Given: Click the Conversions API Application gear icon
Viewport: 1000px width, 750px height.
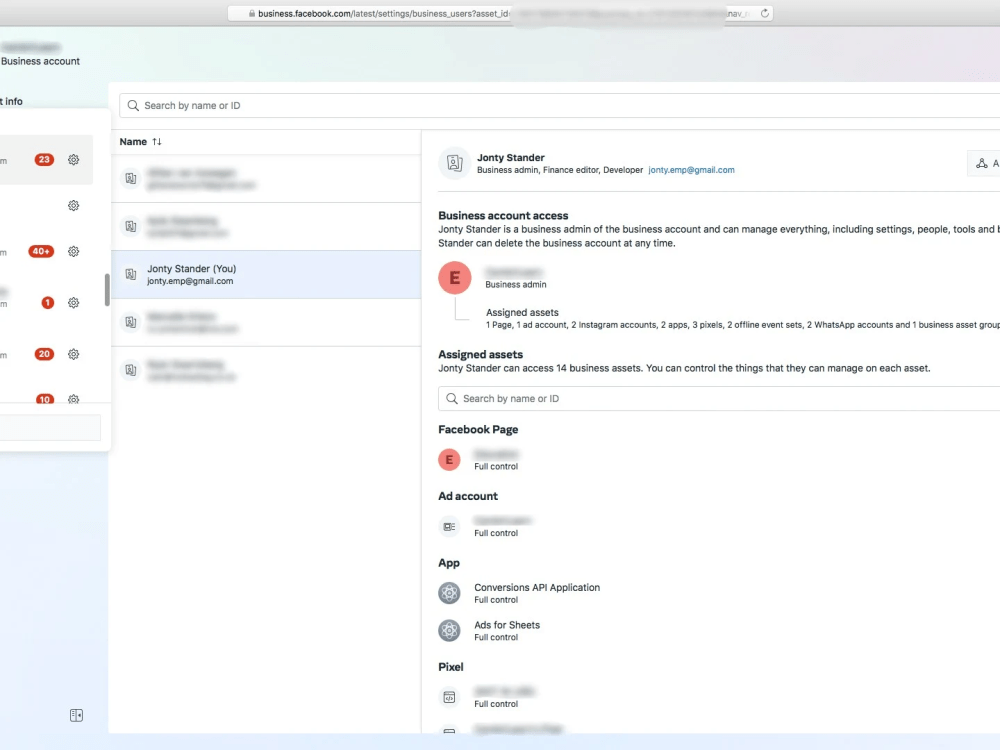Looking at the screenshot, I should 449,593.
